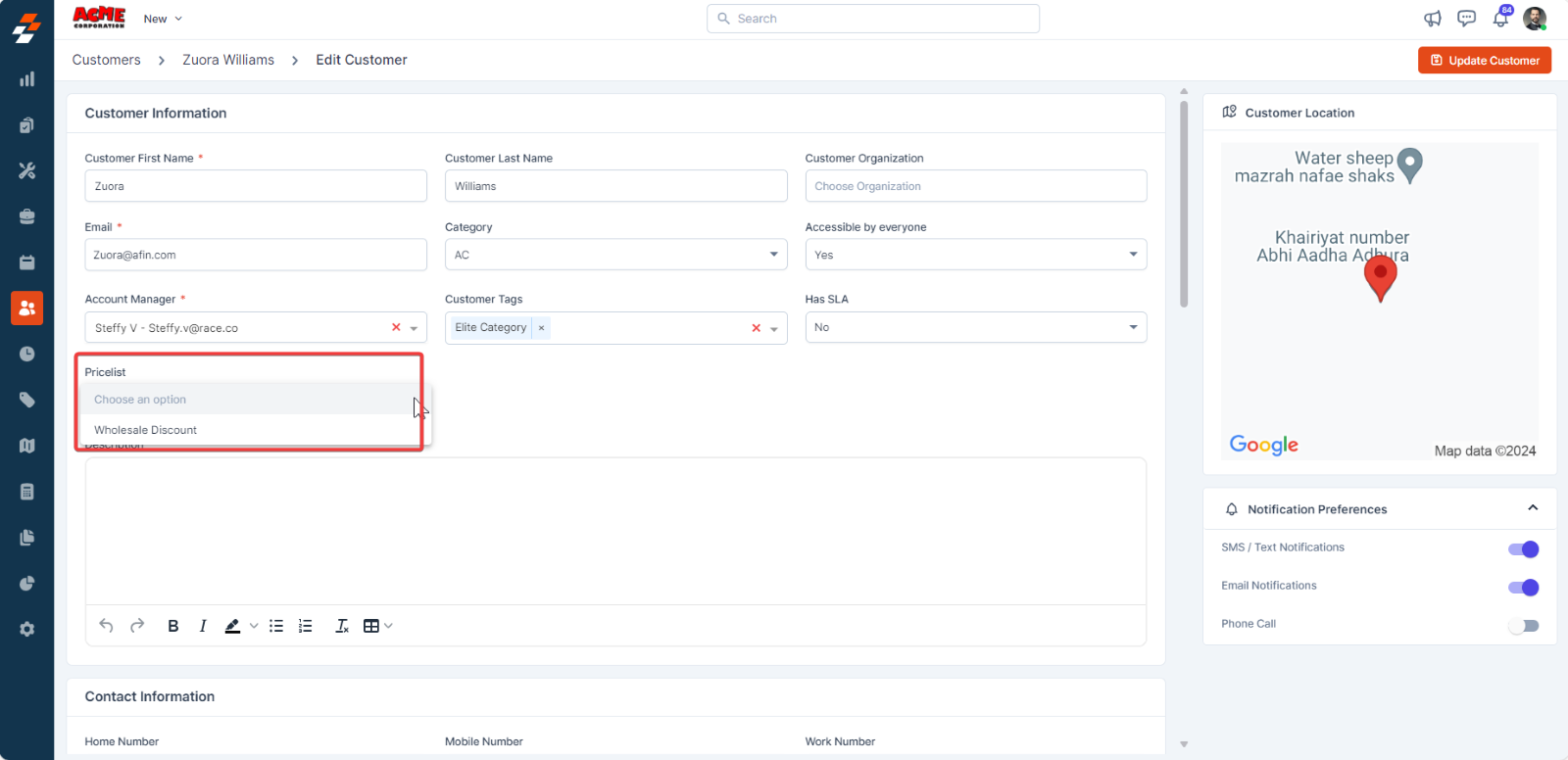Select Wholesale Discount pricelist option
This screenshot has width=1568, height=760.
click(146, 430)
